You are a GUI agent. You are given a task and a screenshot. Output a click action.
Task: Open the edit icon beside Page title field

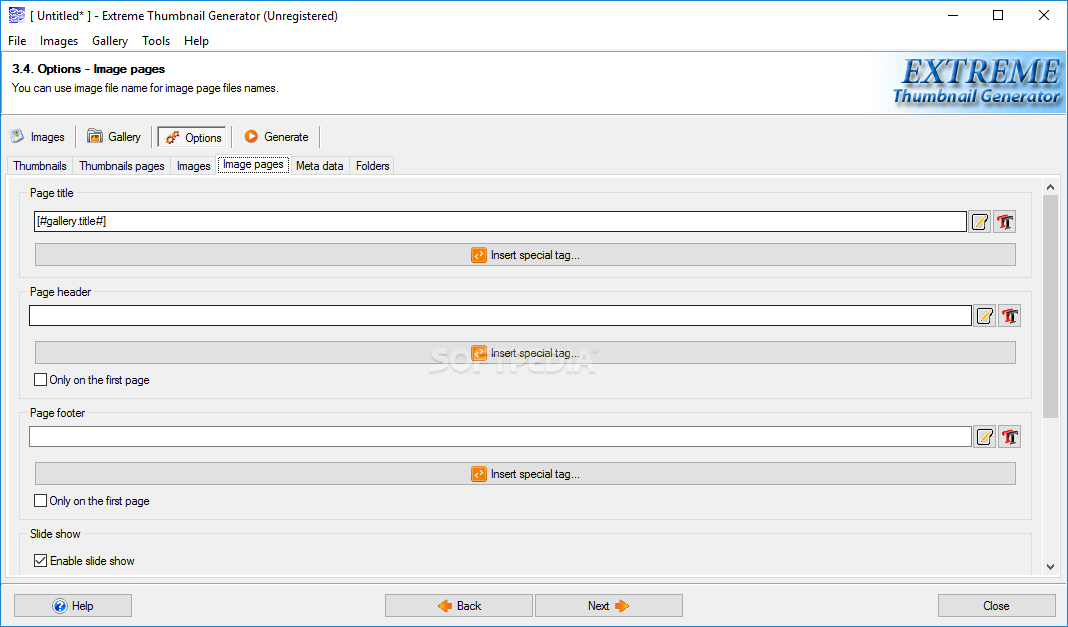[x=979, y=222]
